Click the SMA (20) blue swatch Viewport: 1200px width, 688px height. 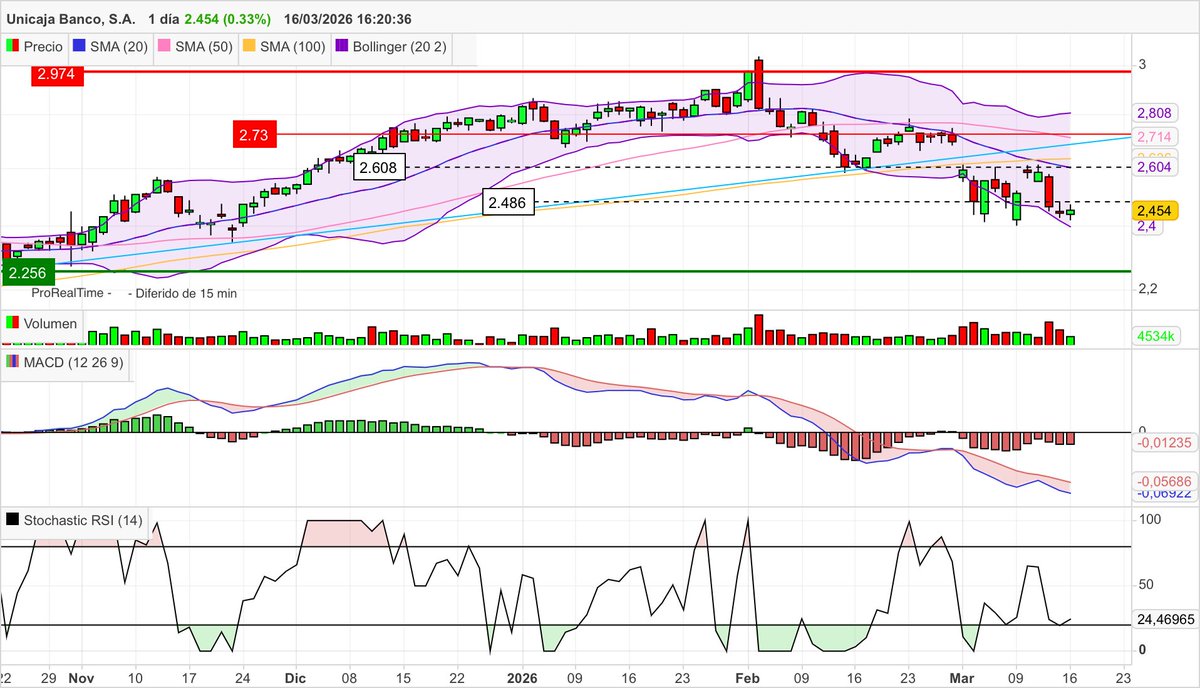[80, 46]
